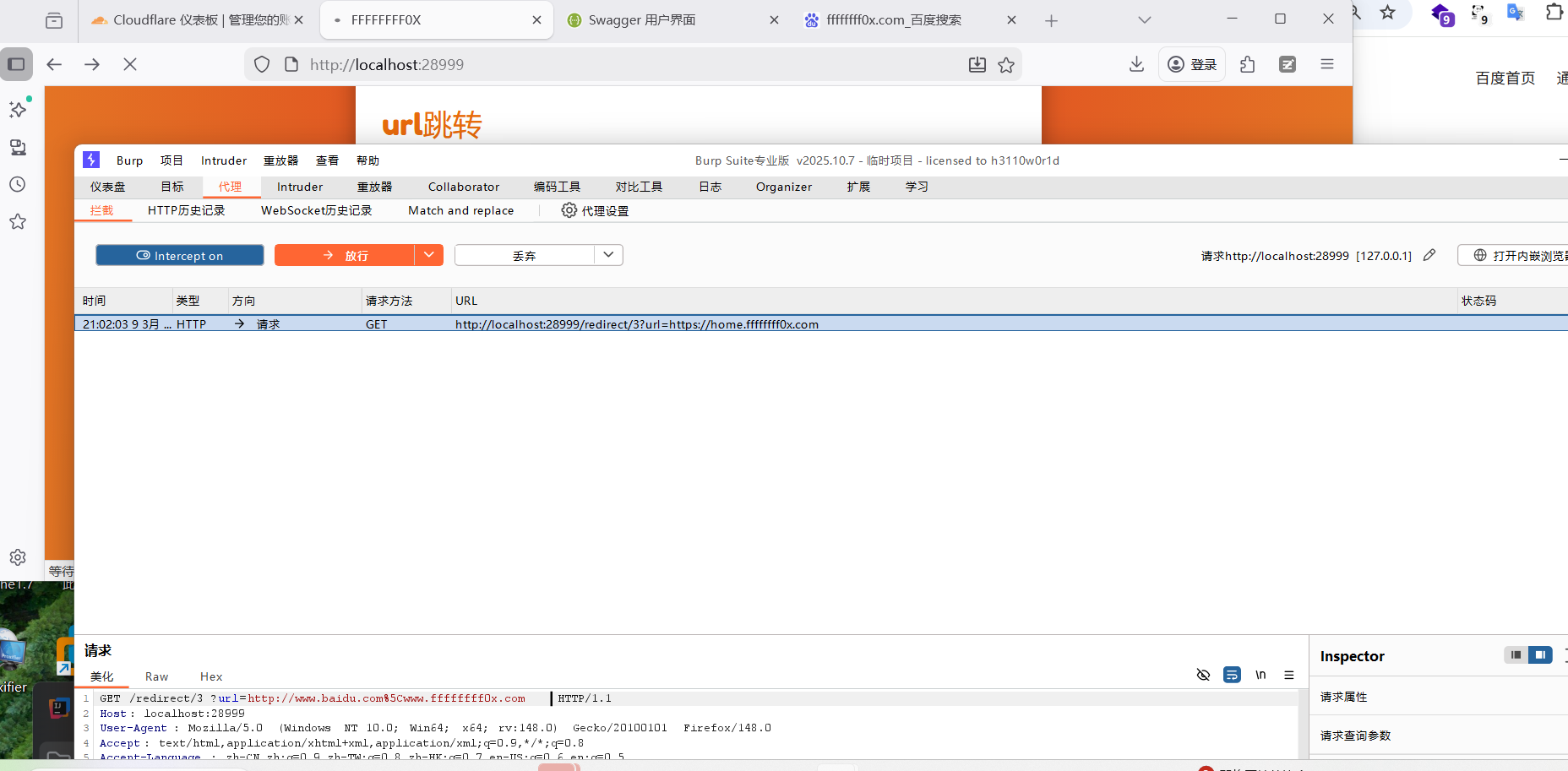Open the list all tabs chevron
The height and width of the screenshot is (771, 1568).
[x=1145, y=20]
